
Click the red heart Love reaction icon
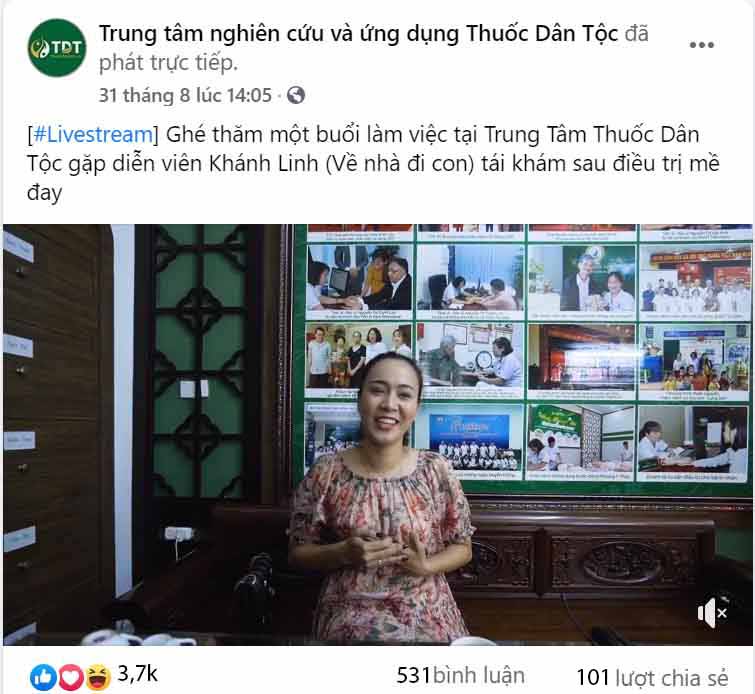pos(70,677)
